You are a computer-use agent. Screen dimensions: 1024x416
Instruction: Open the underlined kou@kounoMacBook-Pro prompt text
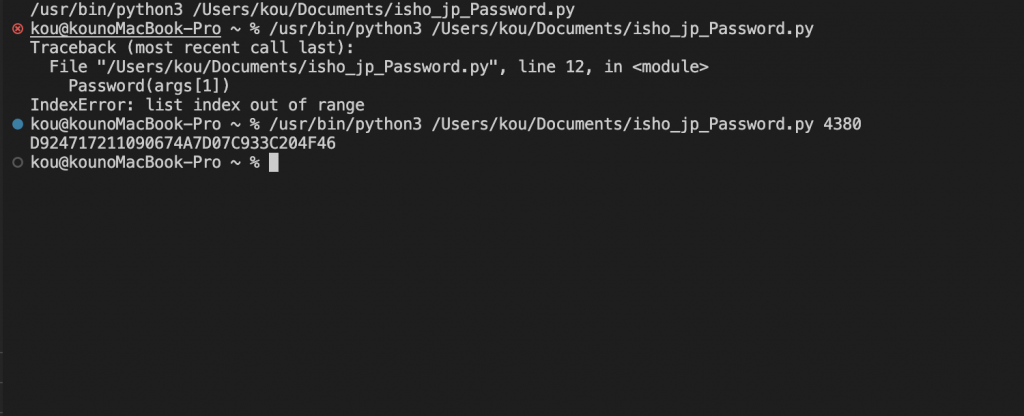tap(125, 29)
